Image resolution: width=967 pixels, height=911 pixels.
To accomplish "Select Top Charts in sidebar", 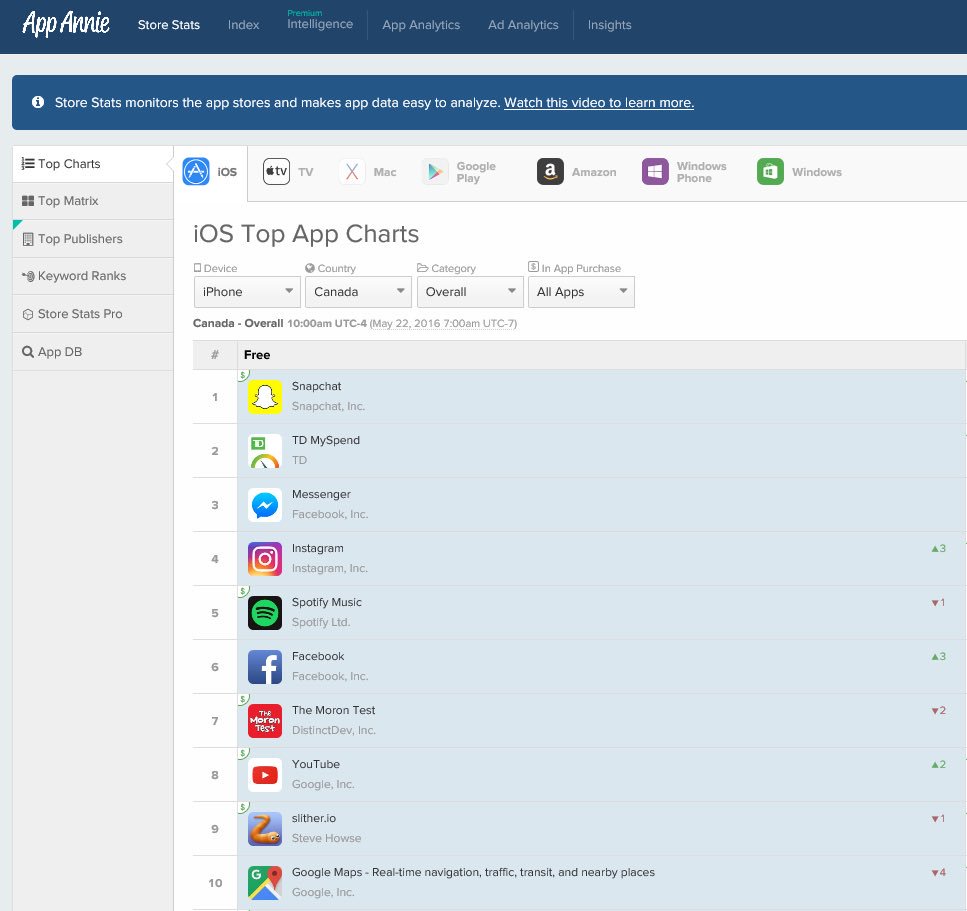I will [x=93, y=163].
